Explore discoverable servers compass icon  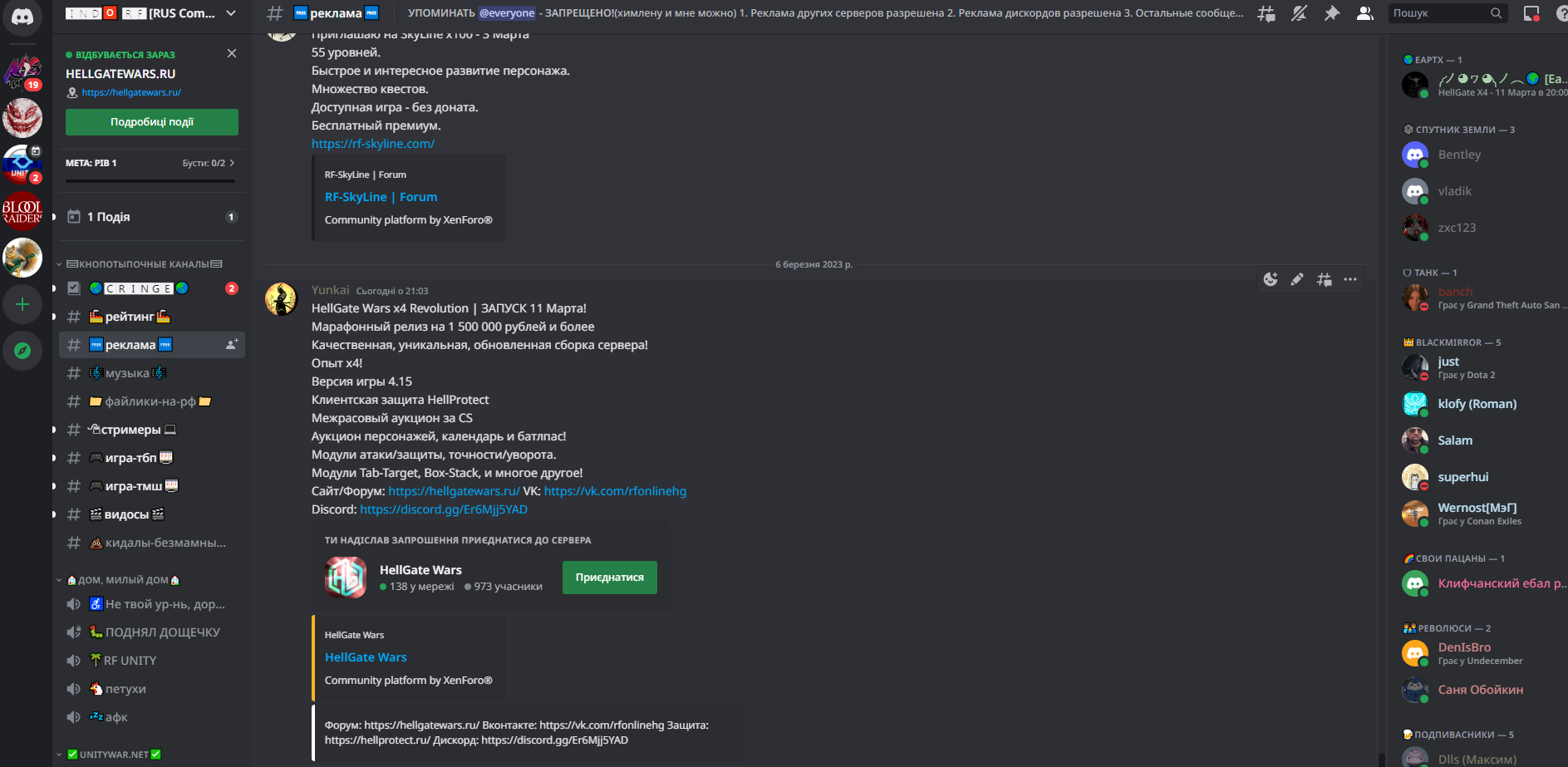tap(22, 351)
